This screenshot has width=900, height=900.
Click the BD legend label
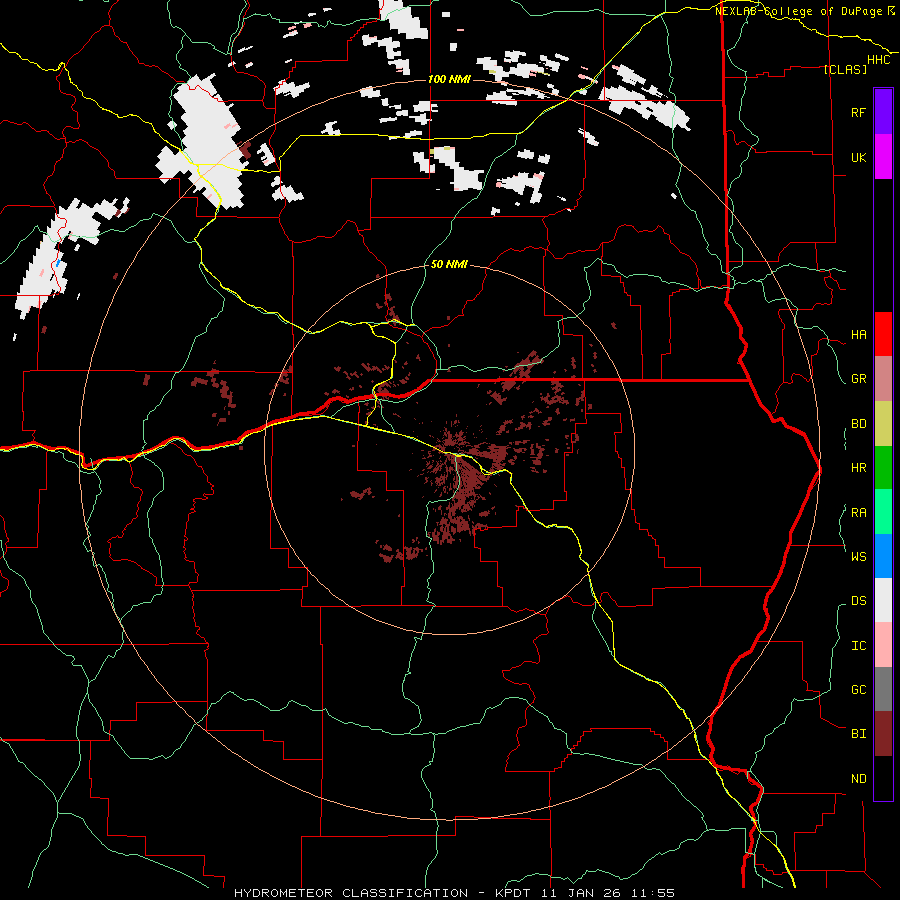tap(858, 424)
